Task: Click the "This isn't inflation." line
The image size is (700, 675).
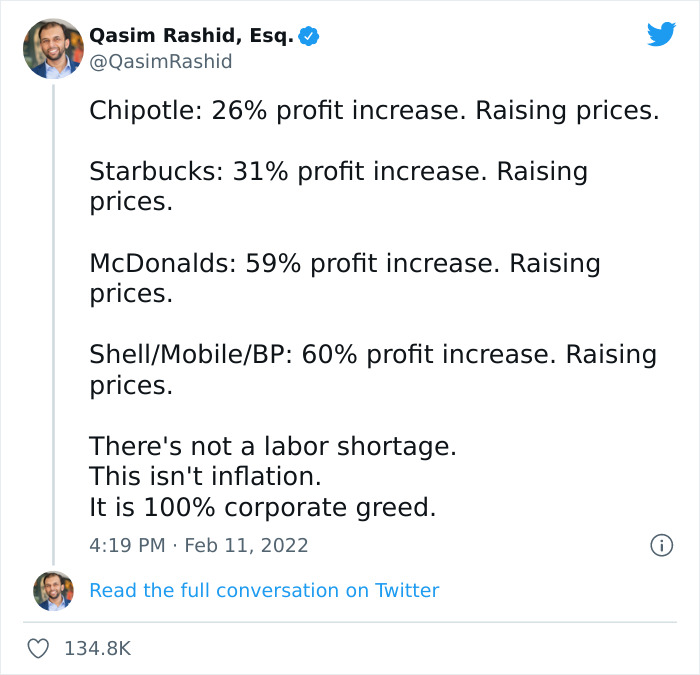Action: pyautogui.click(x=205, y=476)
